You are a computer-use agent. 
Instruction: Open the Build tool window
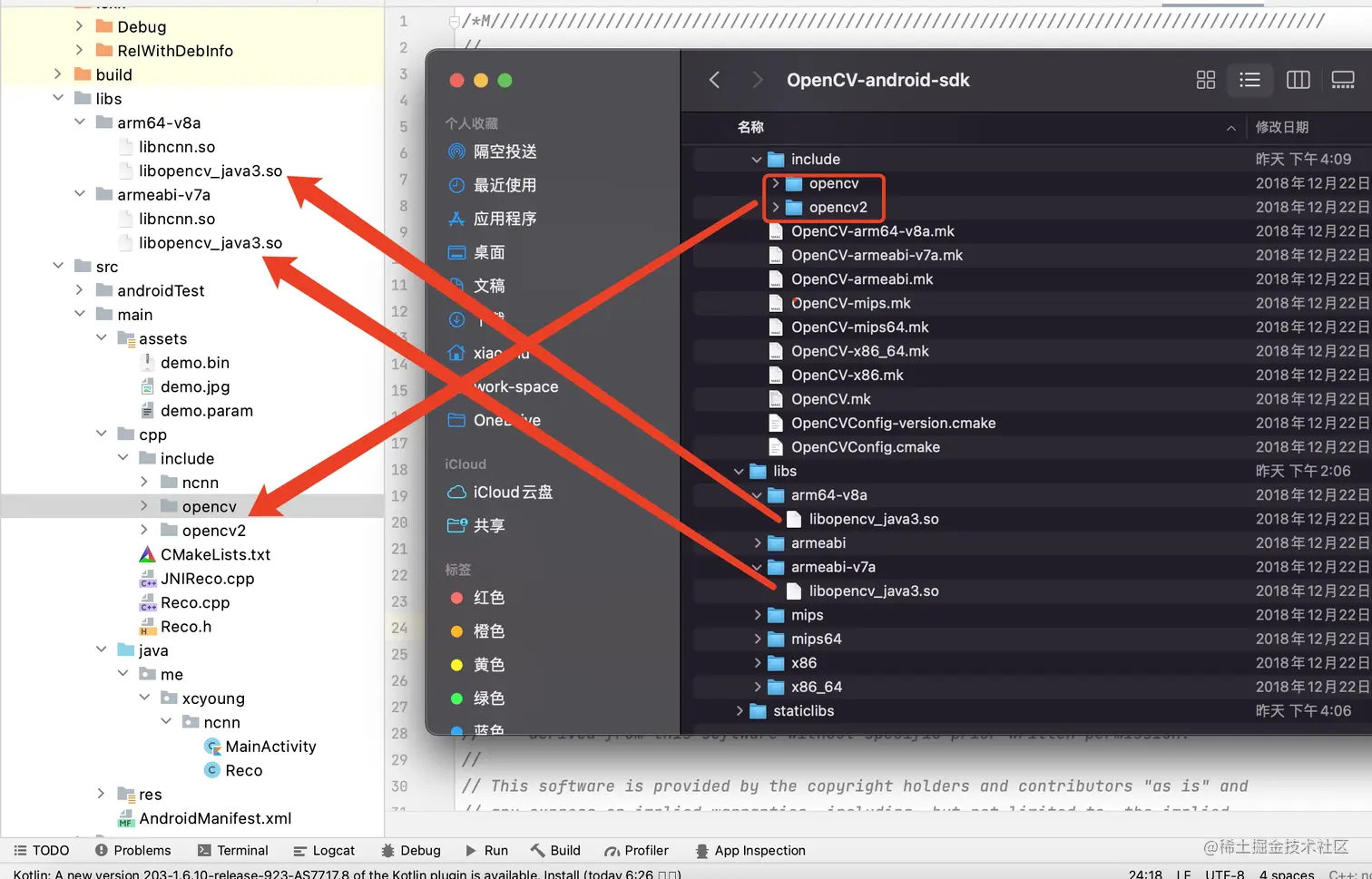click(x=555, y=850)
